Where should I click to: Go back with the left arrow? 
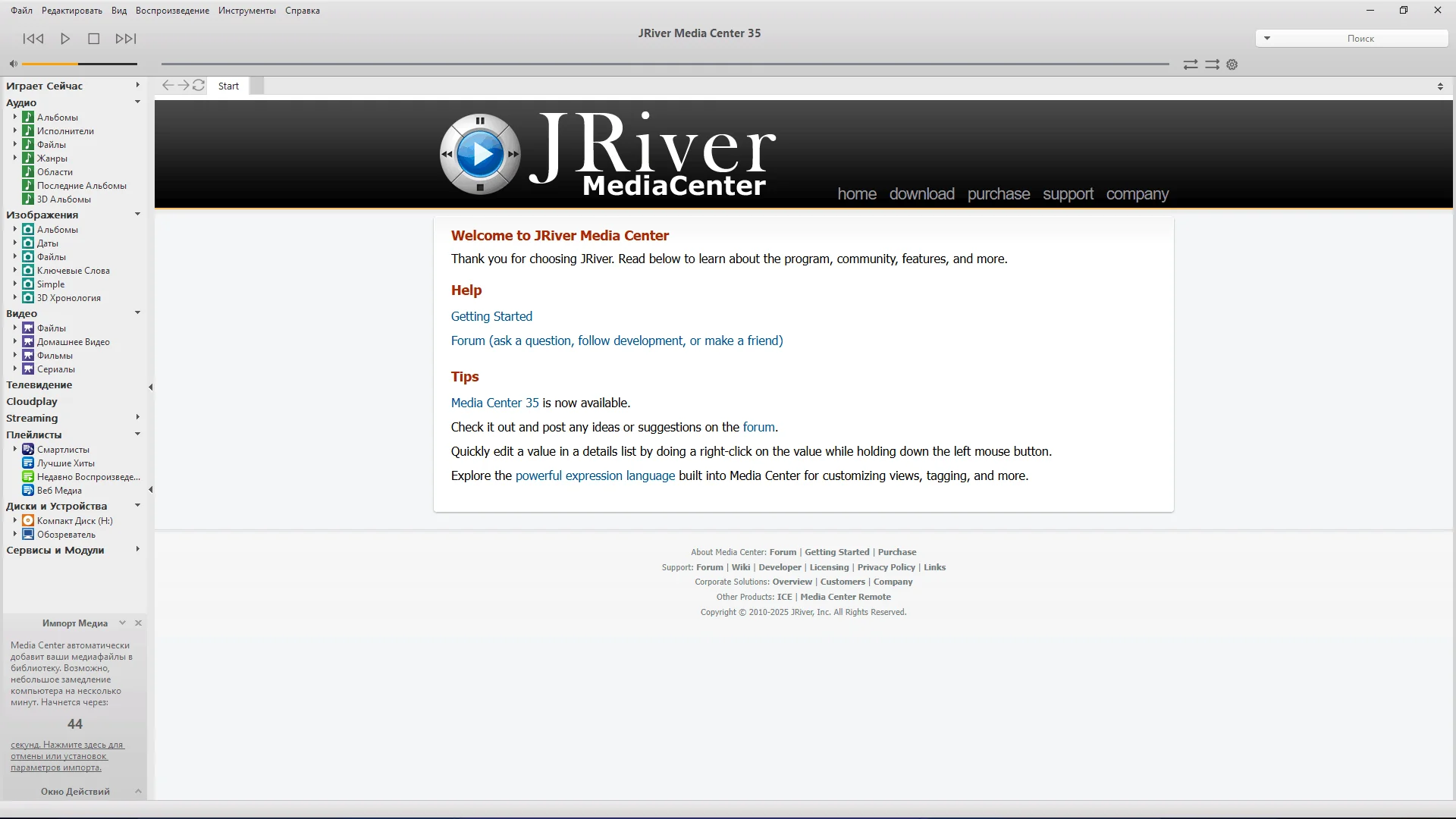168,86
